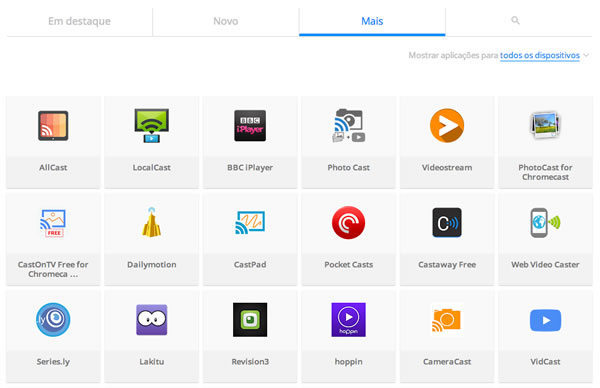The image size is (600, 388).
Task: Select the Series.ly app icon
Action: click(53, 320)
